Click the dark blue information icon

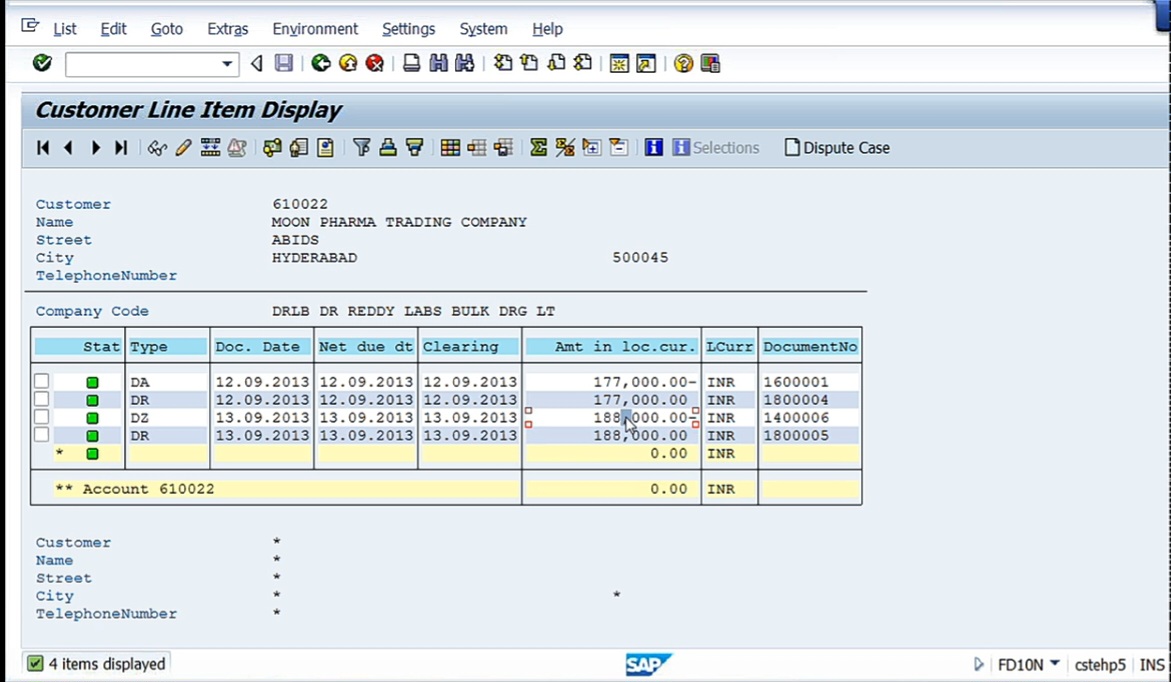[654, 148]
